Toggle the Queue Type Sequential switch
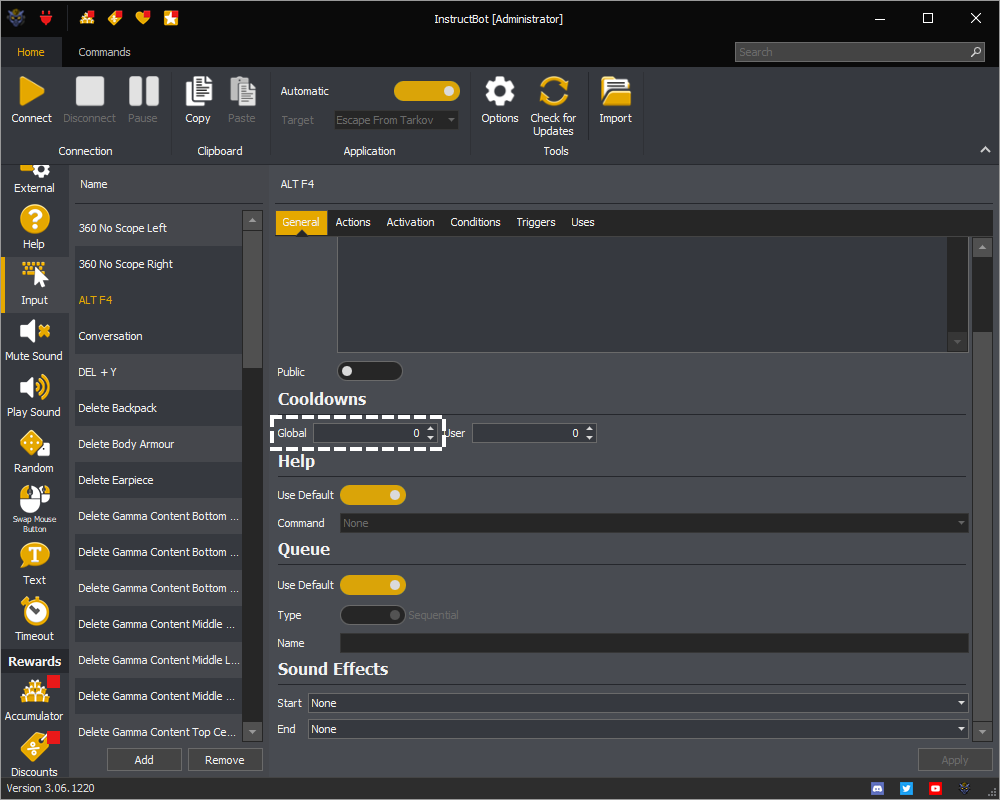 click(373, 615)
